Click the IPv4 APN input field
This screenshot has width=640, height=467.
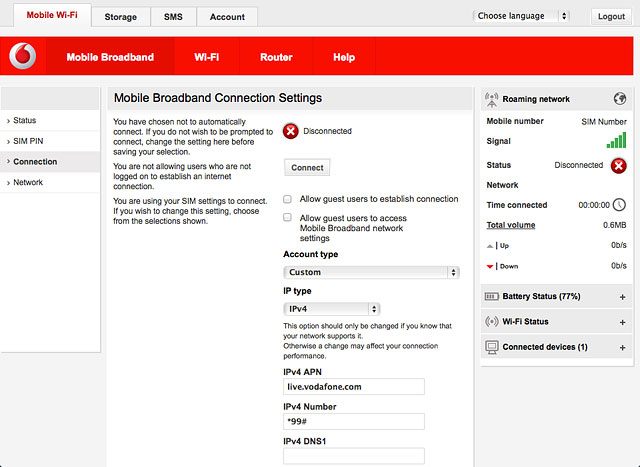click(x=353, y=387)
